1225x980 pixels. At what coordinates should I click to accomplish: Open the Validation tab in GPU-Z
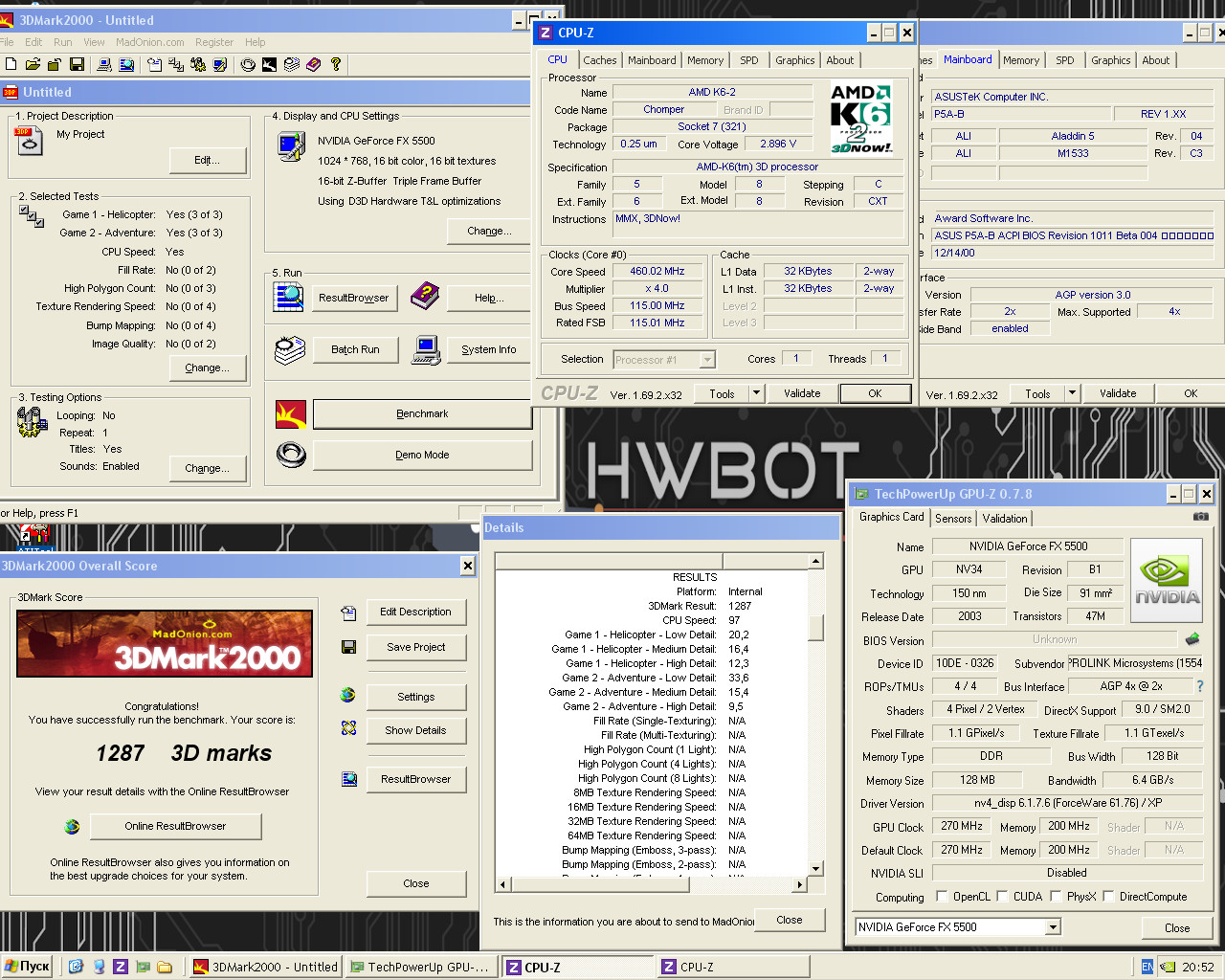[1005, 519]
